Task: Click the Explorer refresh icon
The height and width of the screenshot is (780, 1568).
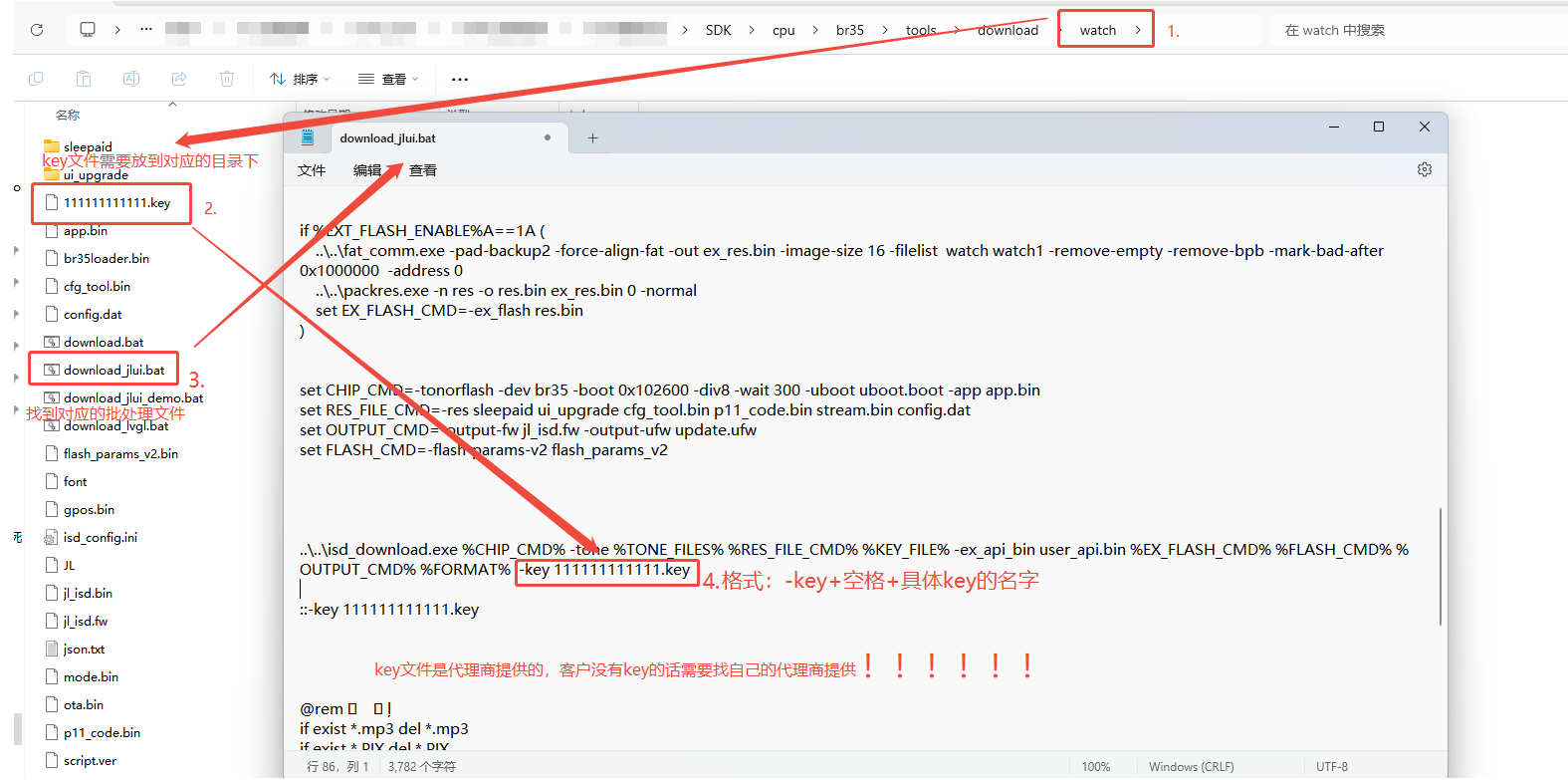Action: 37,30
